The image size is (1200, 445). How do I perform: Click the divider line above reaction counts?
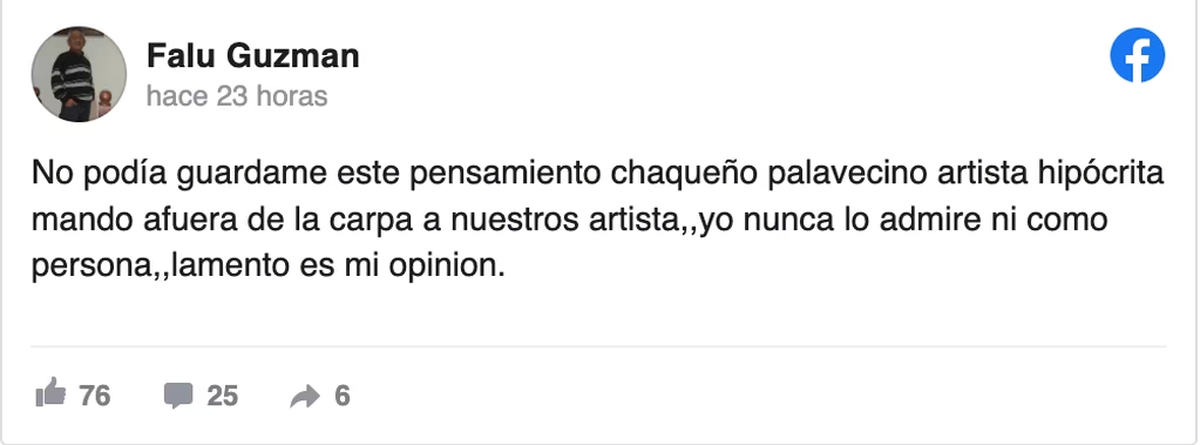coord(598,346)
